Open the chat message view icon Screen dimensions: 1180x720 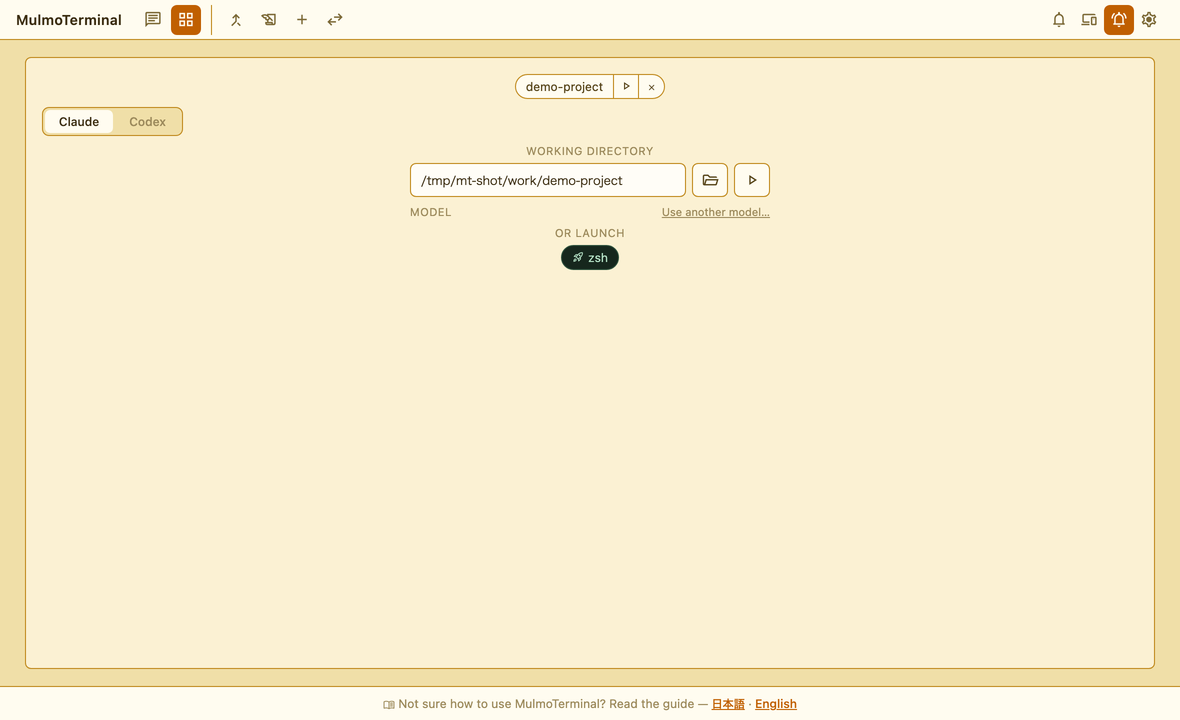[153, 20]
